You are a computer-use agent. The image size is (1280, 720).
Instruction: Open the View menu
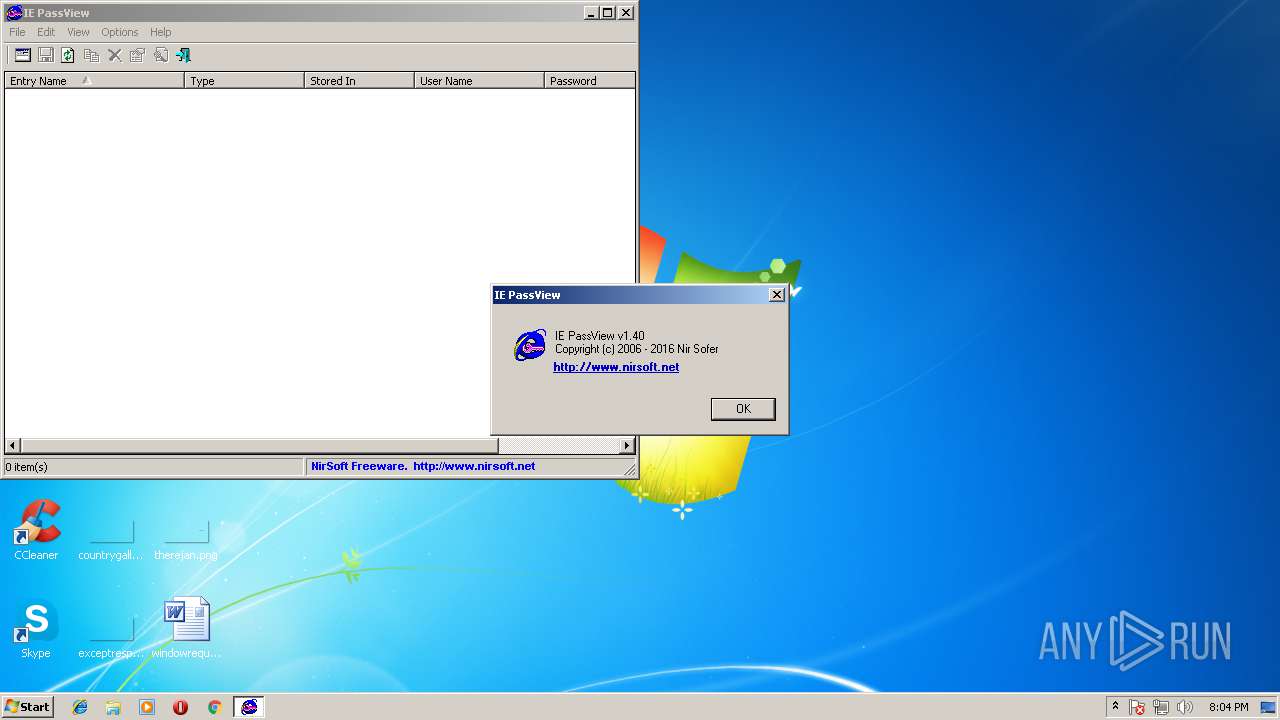(78, 32)
